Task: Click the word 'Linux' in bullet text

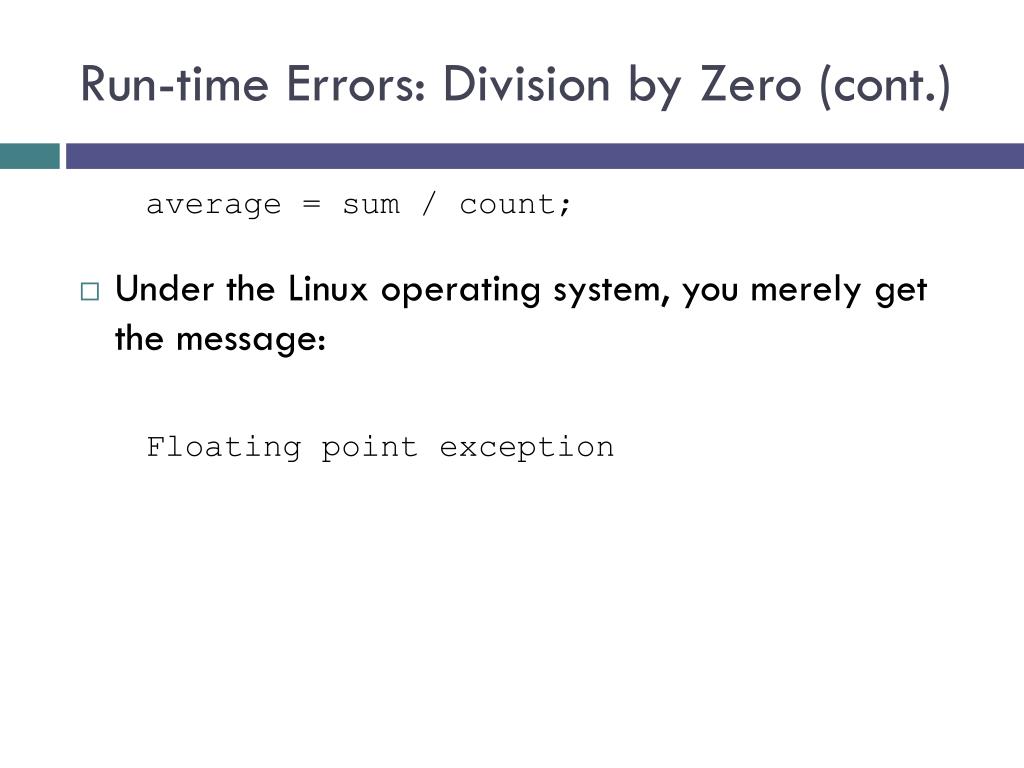Action: click(328, 288)
